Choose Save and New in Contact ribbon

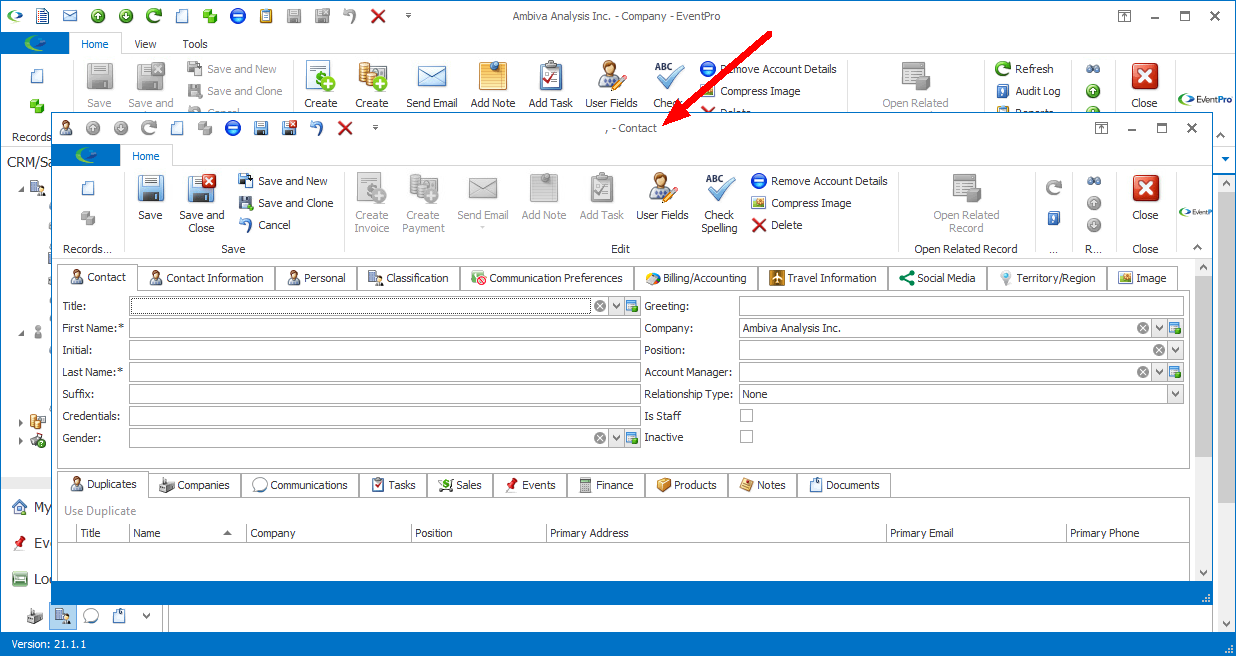pyautogui.click(x=283, y=181)
